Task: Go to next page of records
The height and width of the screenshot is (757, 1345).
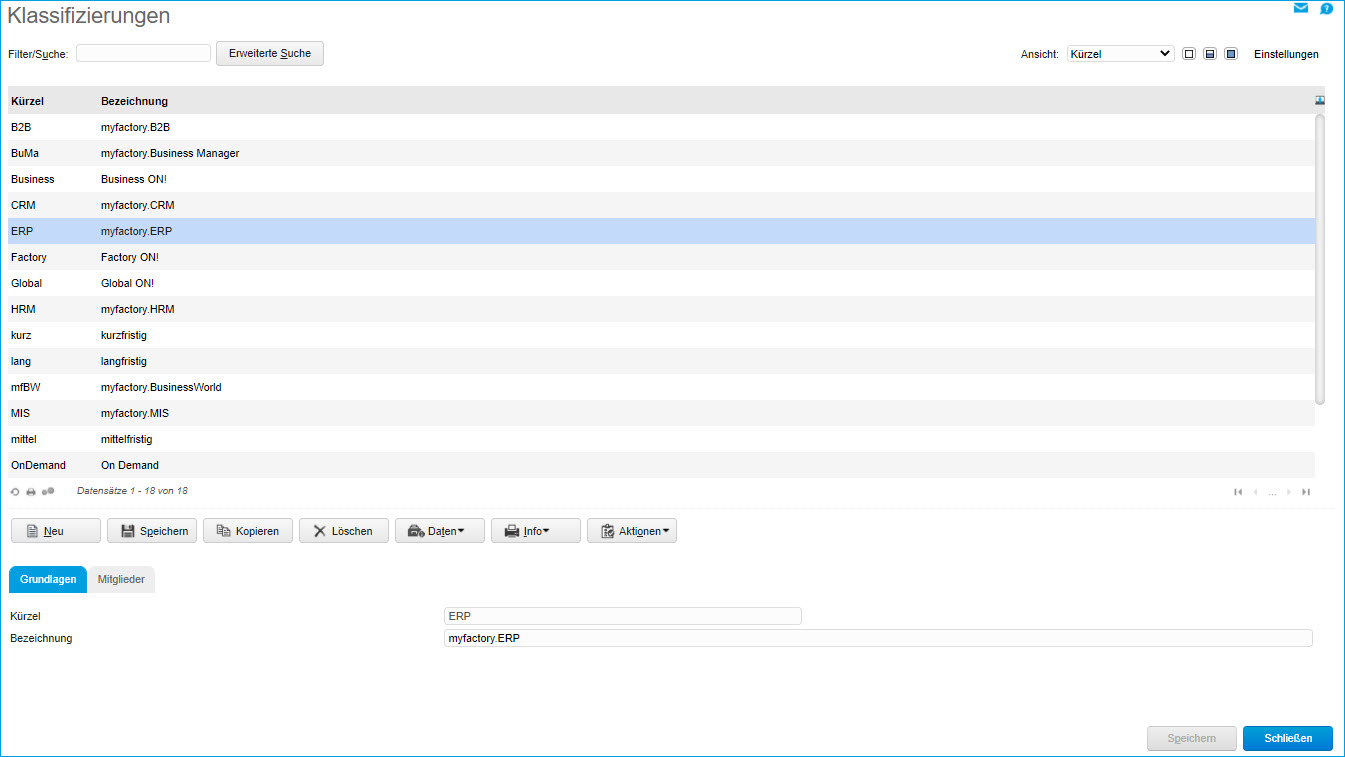Action: pyautogui.click(x=1289, y=492)
